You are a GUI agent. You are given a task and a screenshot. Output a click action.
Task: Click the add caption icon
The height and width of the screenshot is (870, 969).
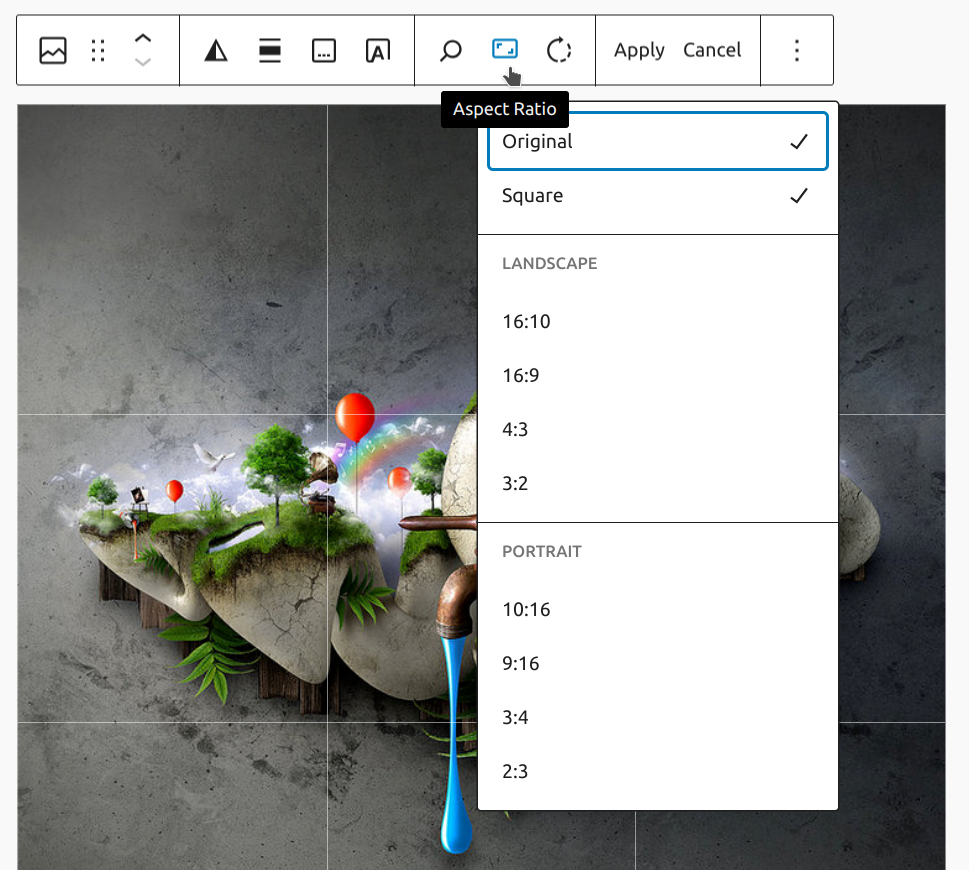point(324,50)
